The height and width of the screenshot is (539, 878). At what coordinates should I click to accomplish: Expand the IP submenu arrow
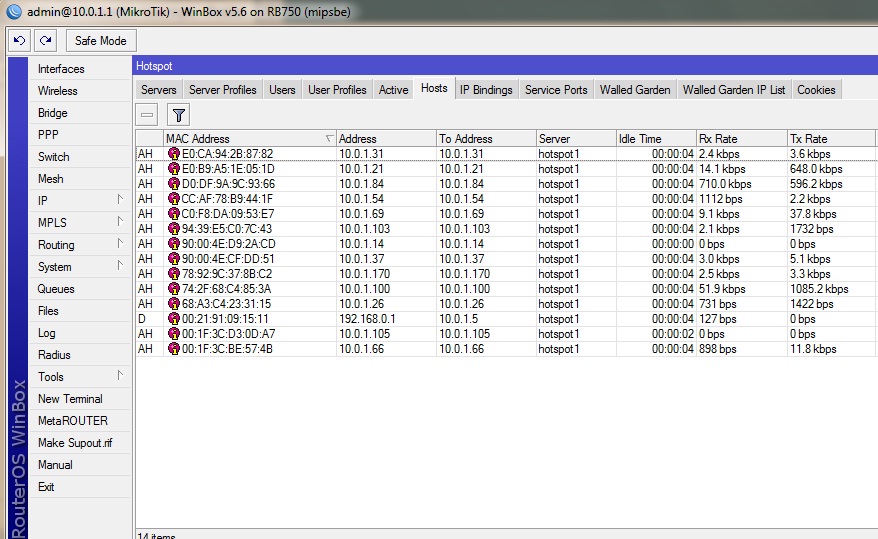(120, 199)
